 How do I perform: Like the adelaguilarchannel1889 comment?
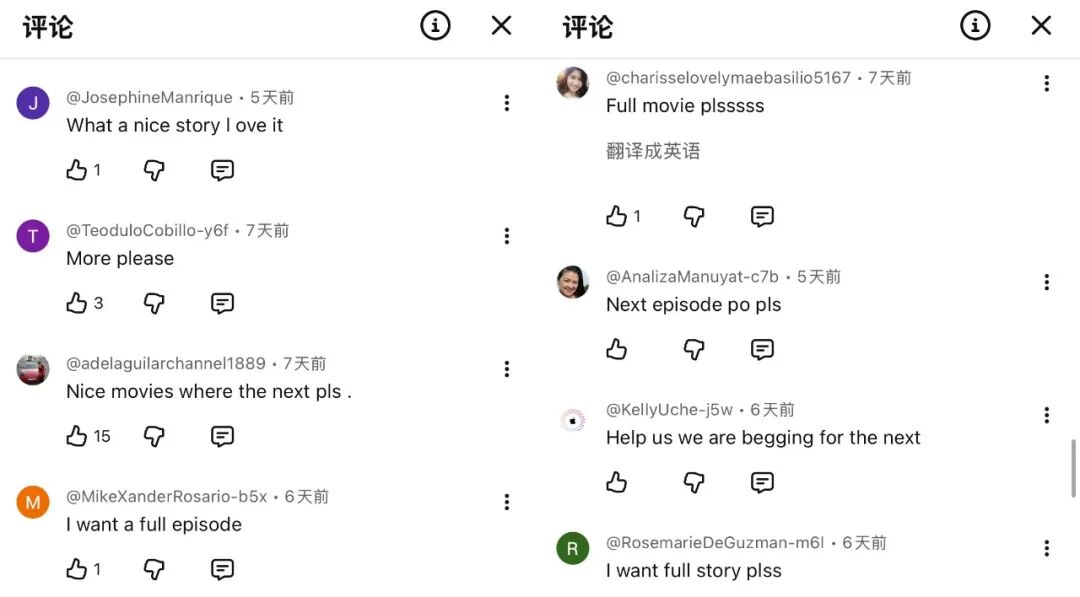[77, 436]
